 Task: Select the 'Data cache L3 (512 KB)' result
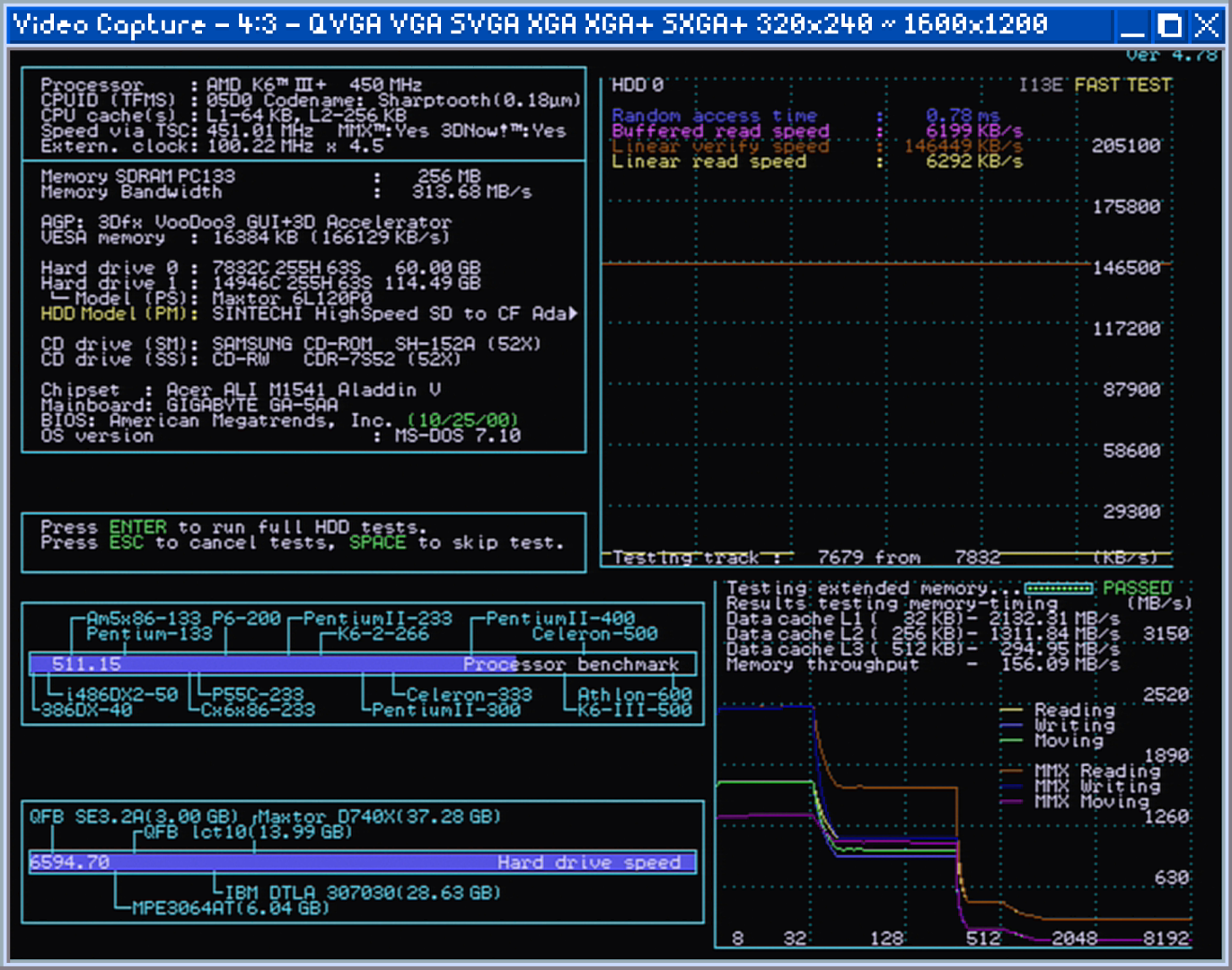[923, 649]
